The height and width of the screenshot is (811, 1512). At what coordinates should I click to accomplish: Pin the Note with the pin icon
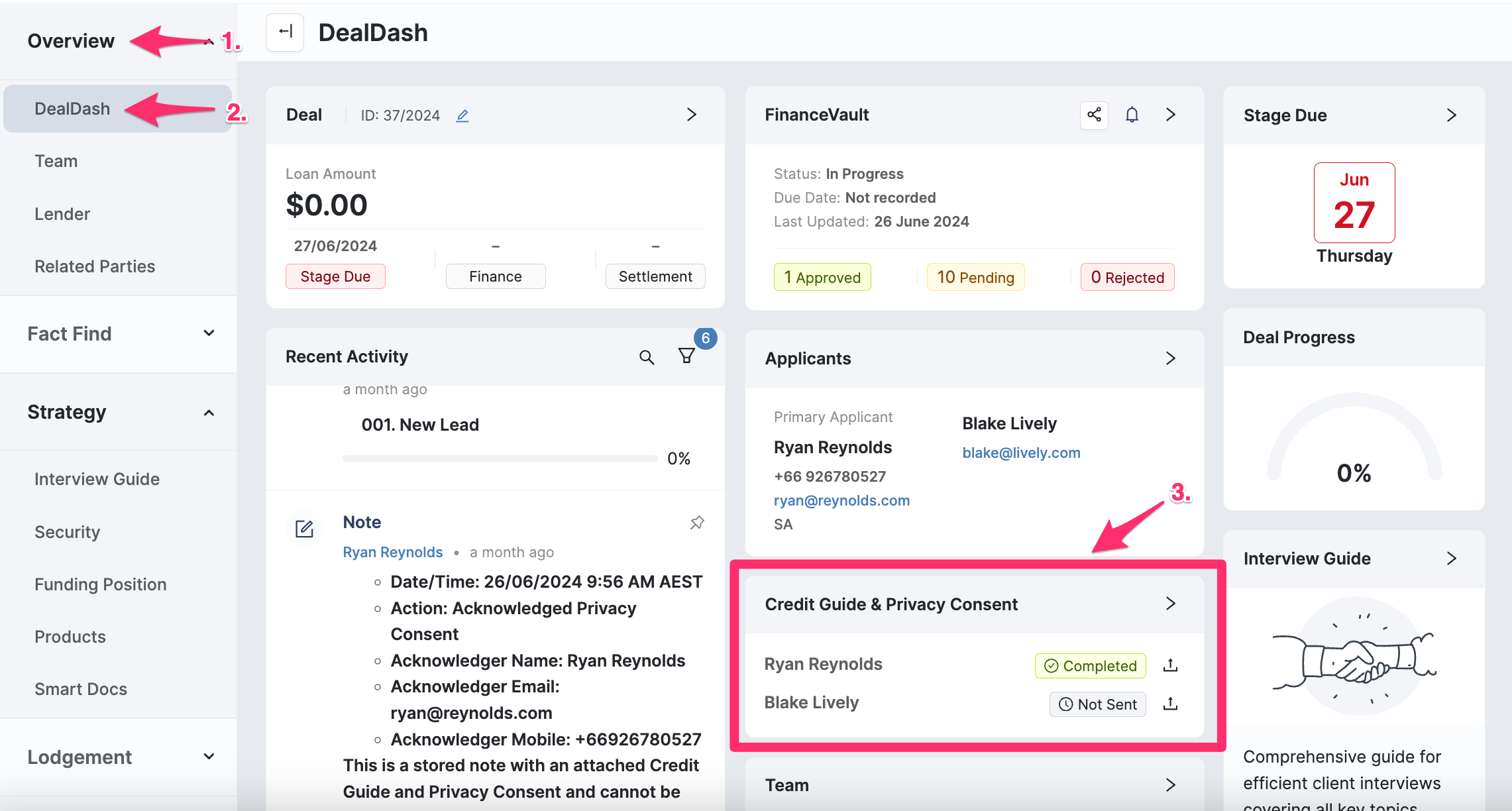(696, 523)
